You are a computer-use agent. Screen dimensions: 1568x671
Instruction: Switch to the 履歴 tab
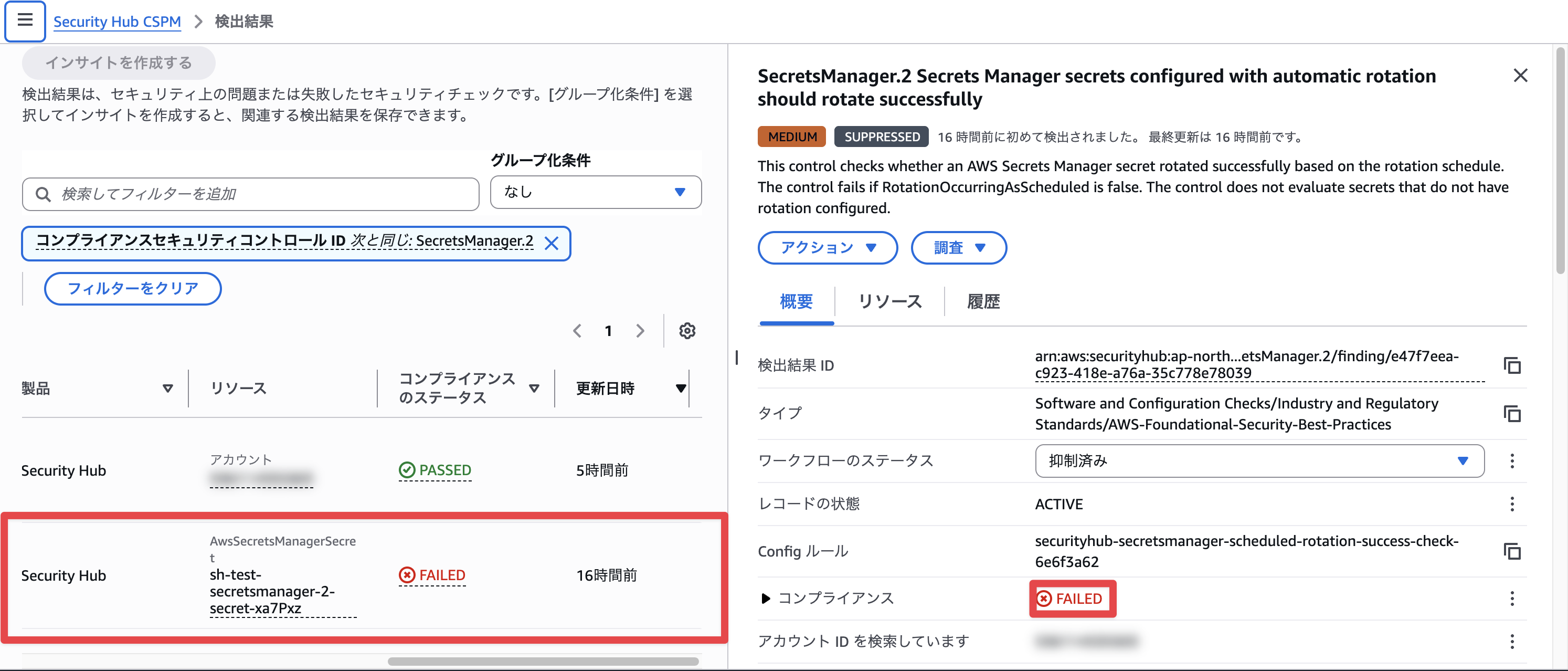coord(983,301)
